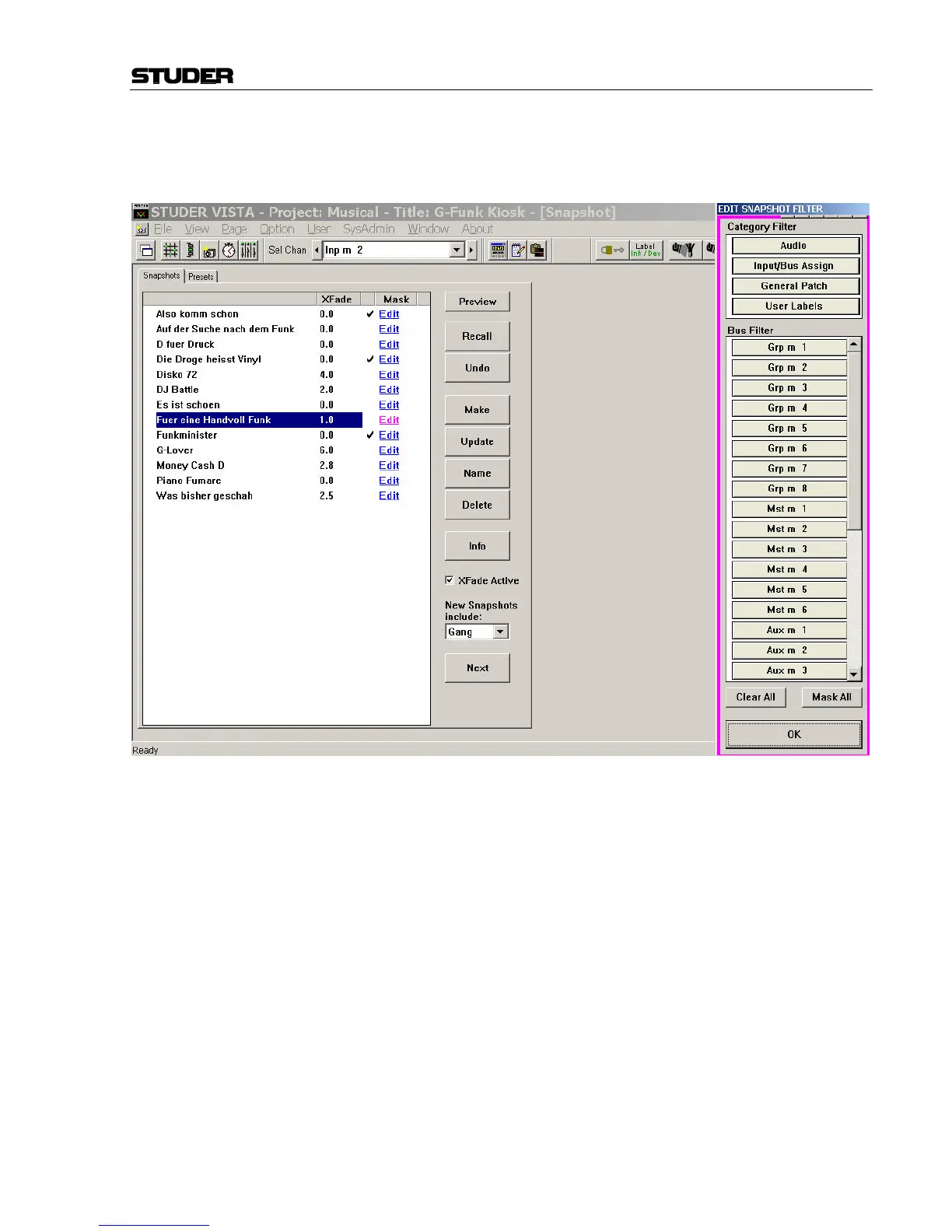
Task: Click the Info button
Action: click(x=478, y=547)
